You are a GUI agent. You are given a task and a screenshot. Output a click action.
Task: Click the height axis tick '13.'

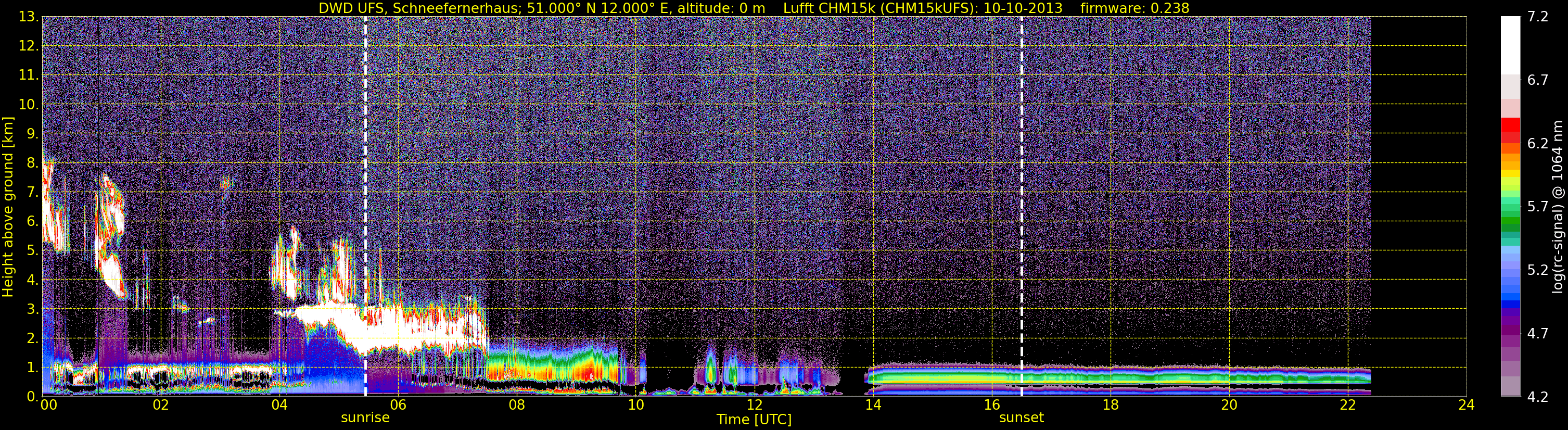click(28, 17)
